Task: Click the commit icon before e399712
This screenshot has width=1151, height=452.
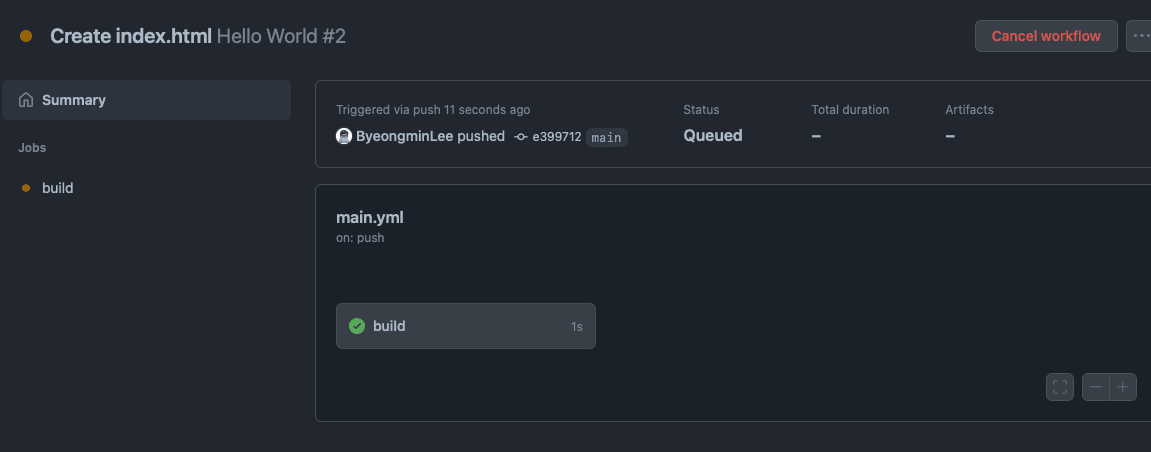Action: pyautogui.click(x=521, y=136)
